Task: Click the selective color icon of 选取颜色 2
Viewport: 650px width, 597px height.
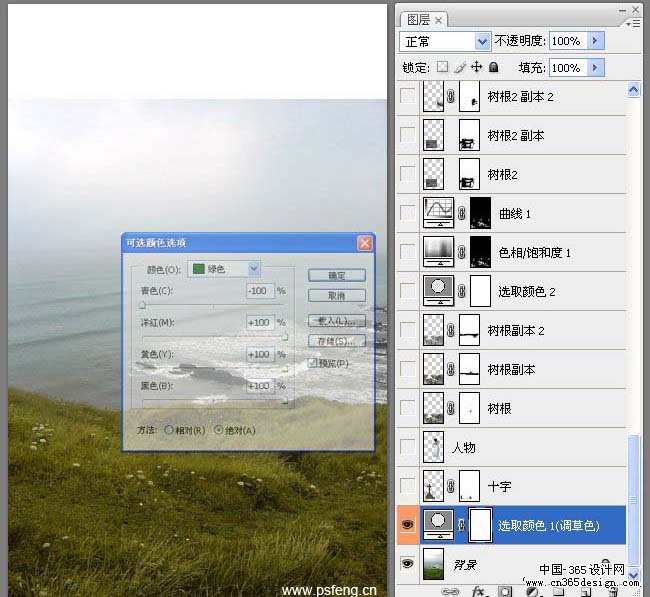Action: coord(438,291)
